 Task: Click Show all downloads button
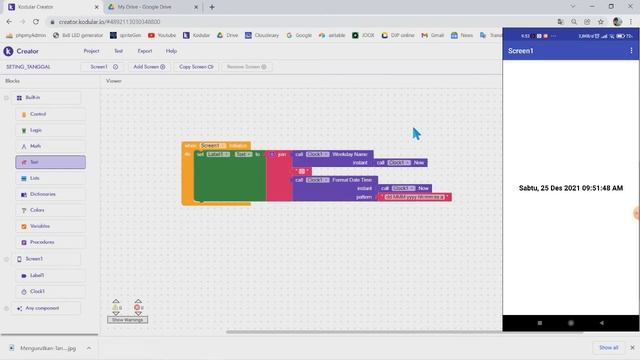609,348
